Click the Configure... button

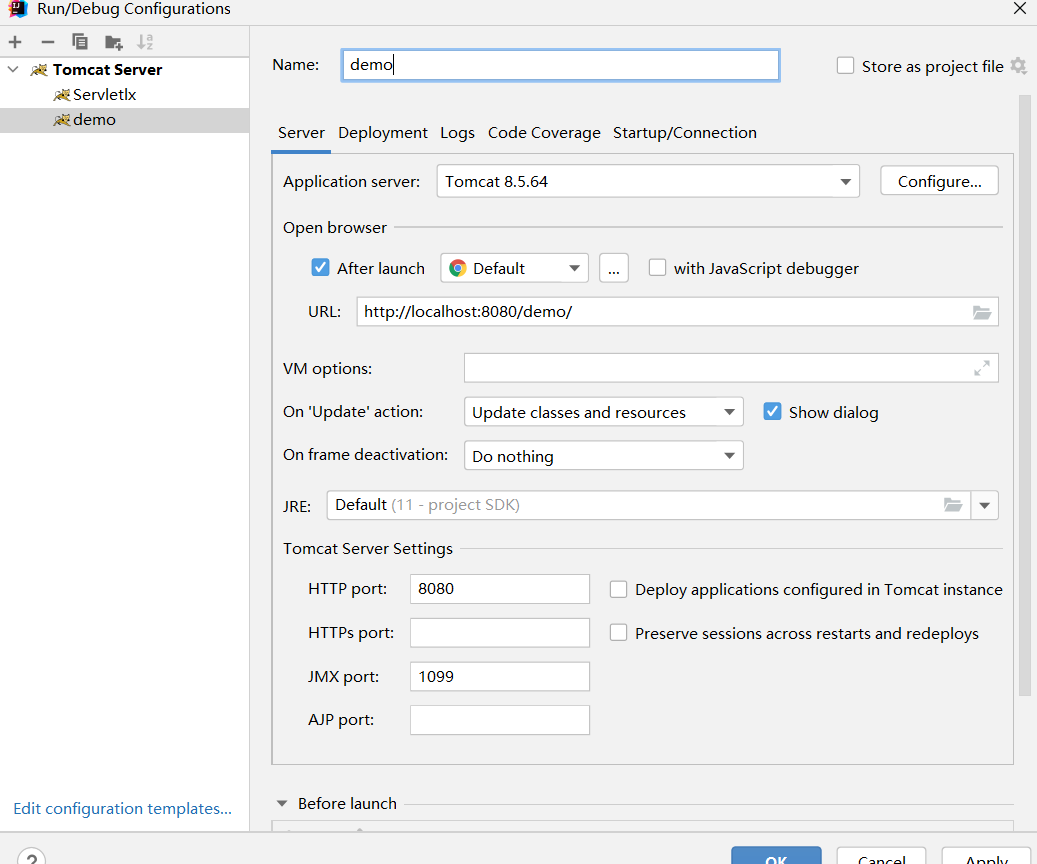click(x=939, y=181)
